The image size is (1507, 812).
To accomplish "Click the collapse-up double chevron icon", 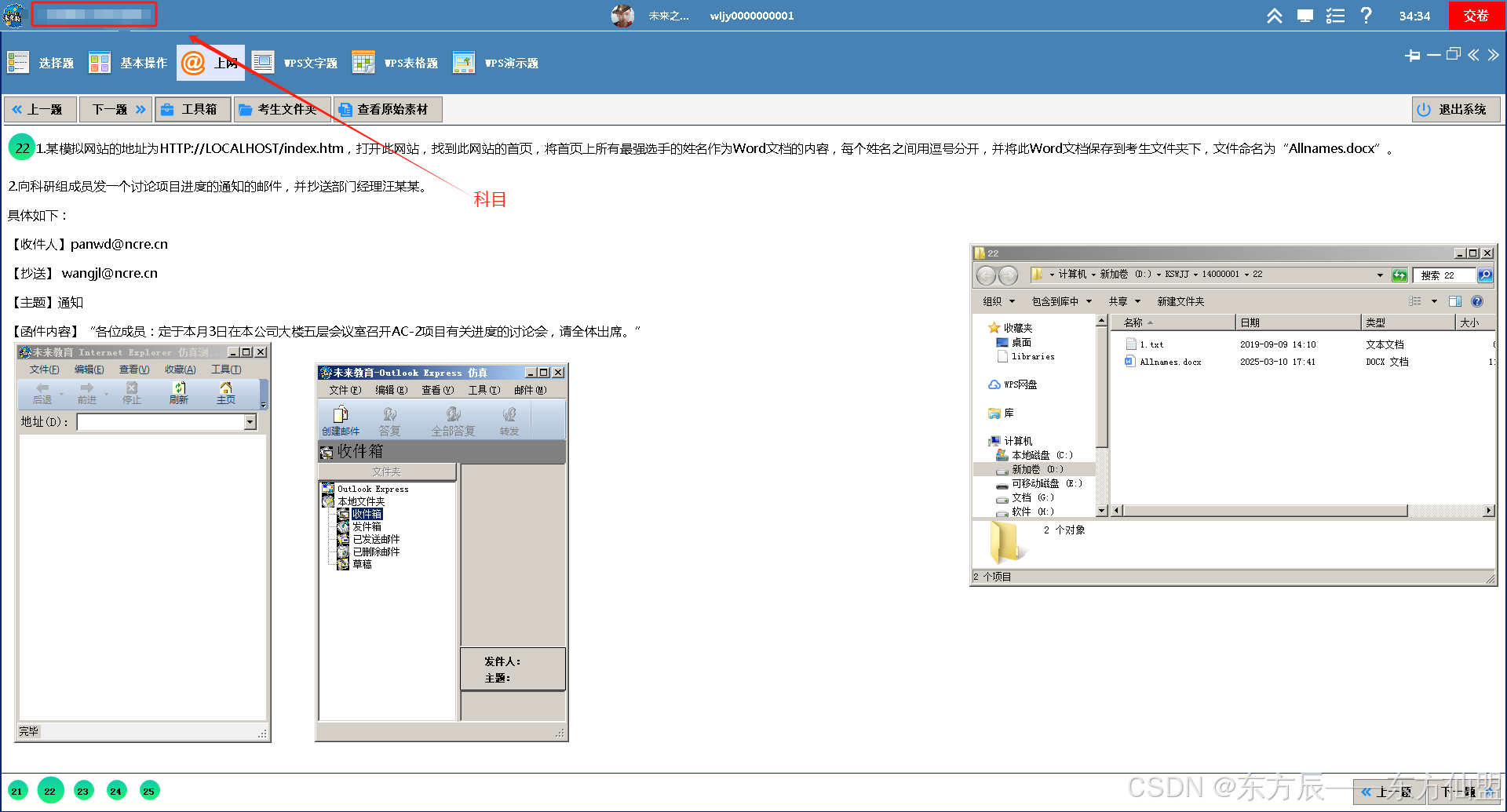I will (x=1275, y=16).
